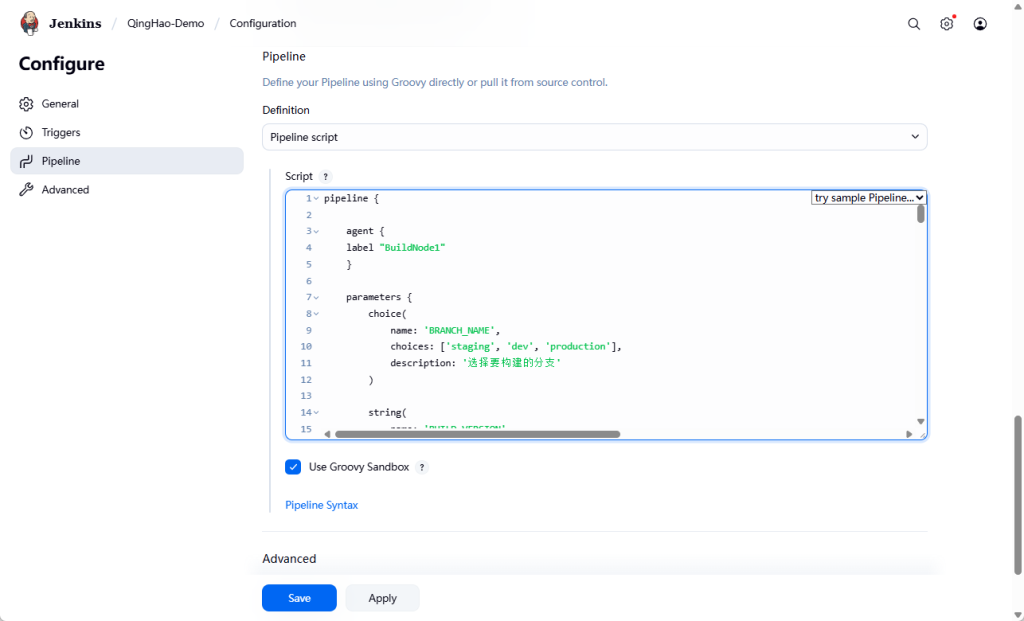
Task: Open the user account icon
Action: [x=979, y=24]
